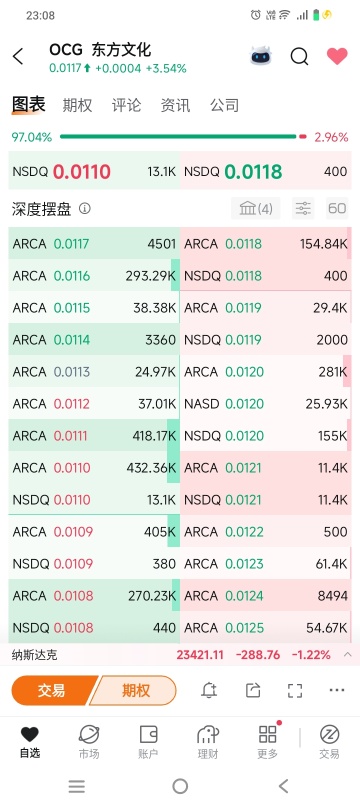Open the depth display settings sliders icon
Image resolution: width=360 pixels, height=806 pixels.
(303, 208)
